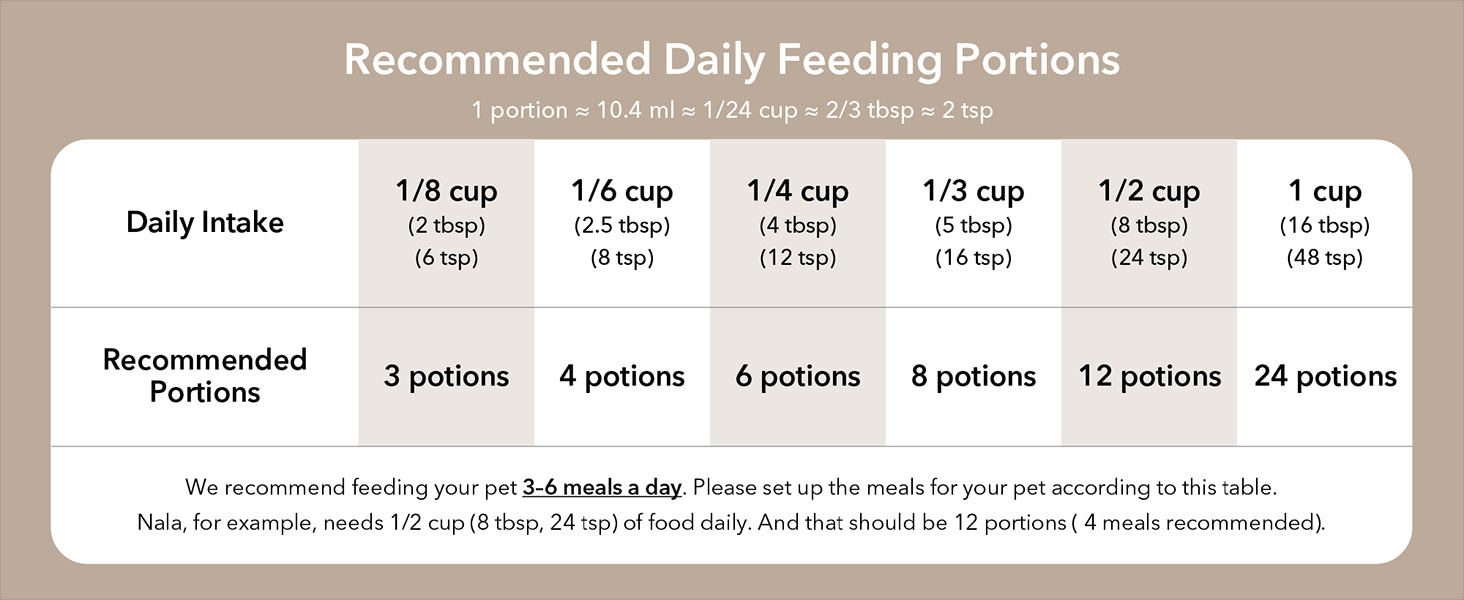Click "(2.5 tbsp)" under 1/6 cup
1464x600 pixels.
pyautogui.click(x=622, y=225)
